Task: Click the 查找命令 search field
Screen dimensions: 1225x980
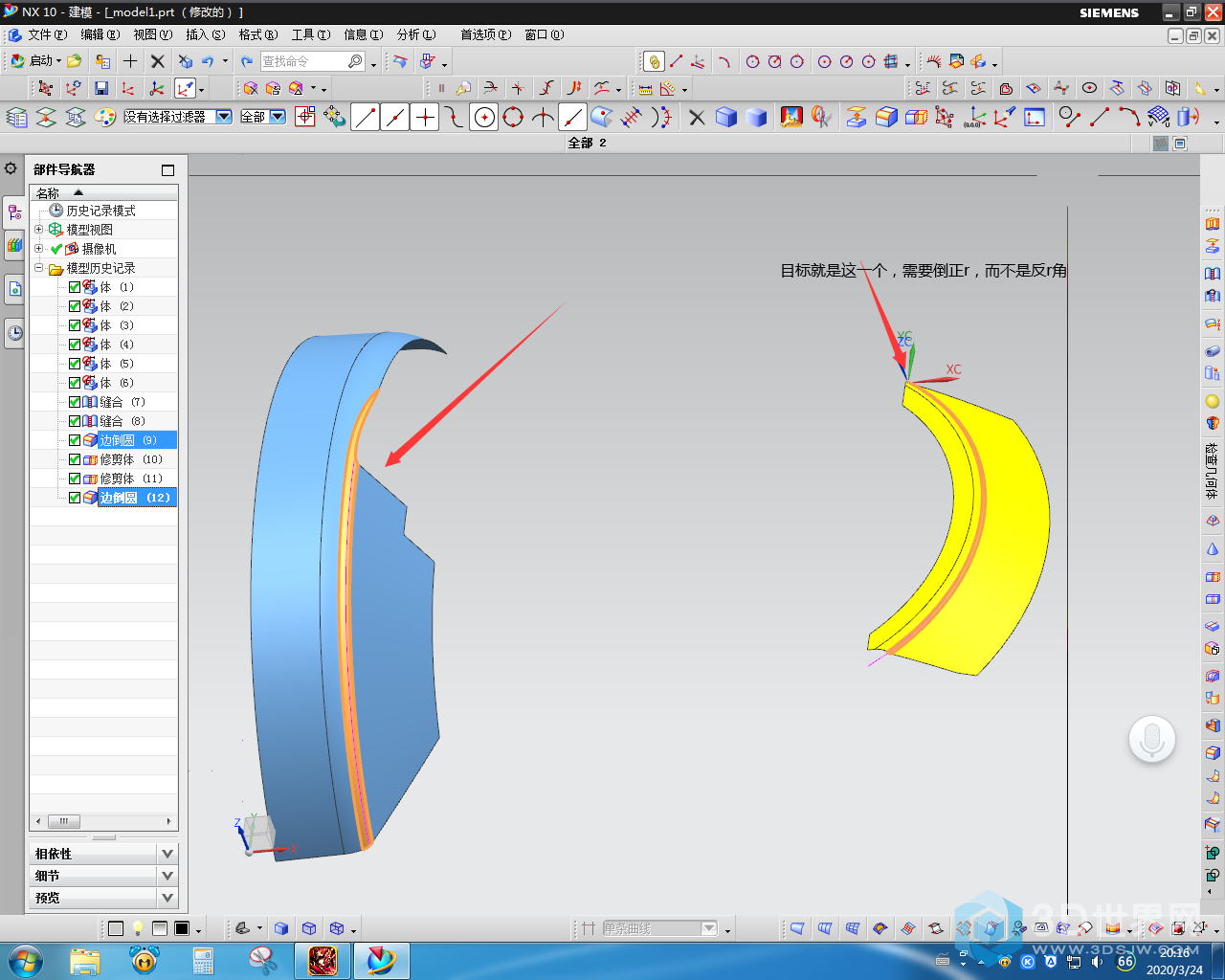Action: coord(313,61)
